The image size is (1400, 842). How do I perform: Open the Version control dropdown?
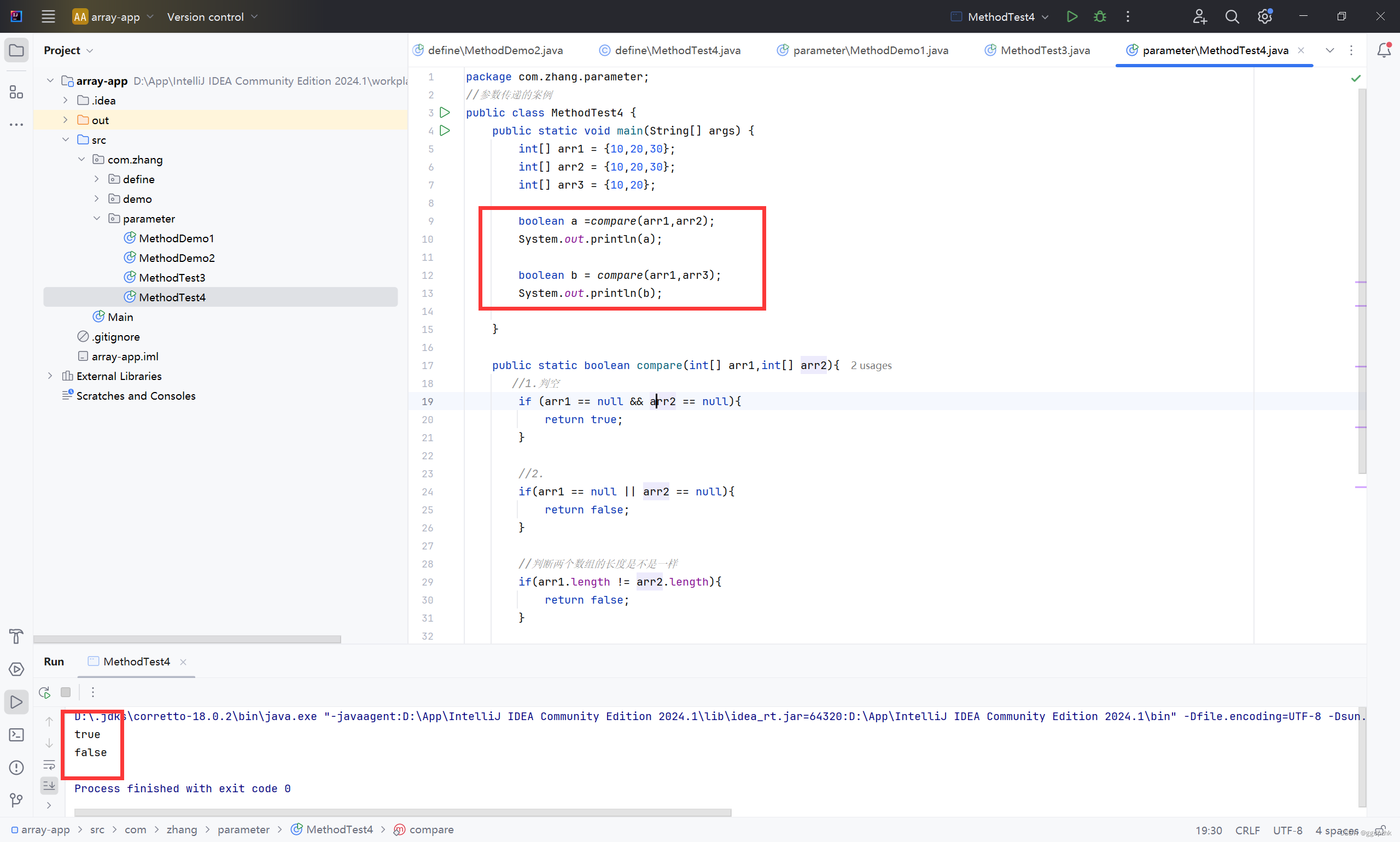tap(212, 16)
